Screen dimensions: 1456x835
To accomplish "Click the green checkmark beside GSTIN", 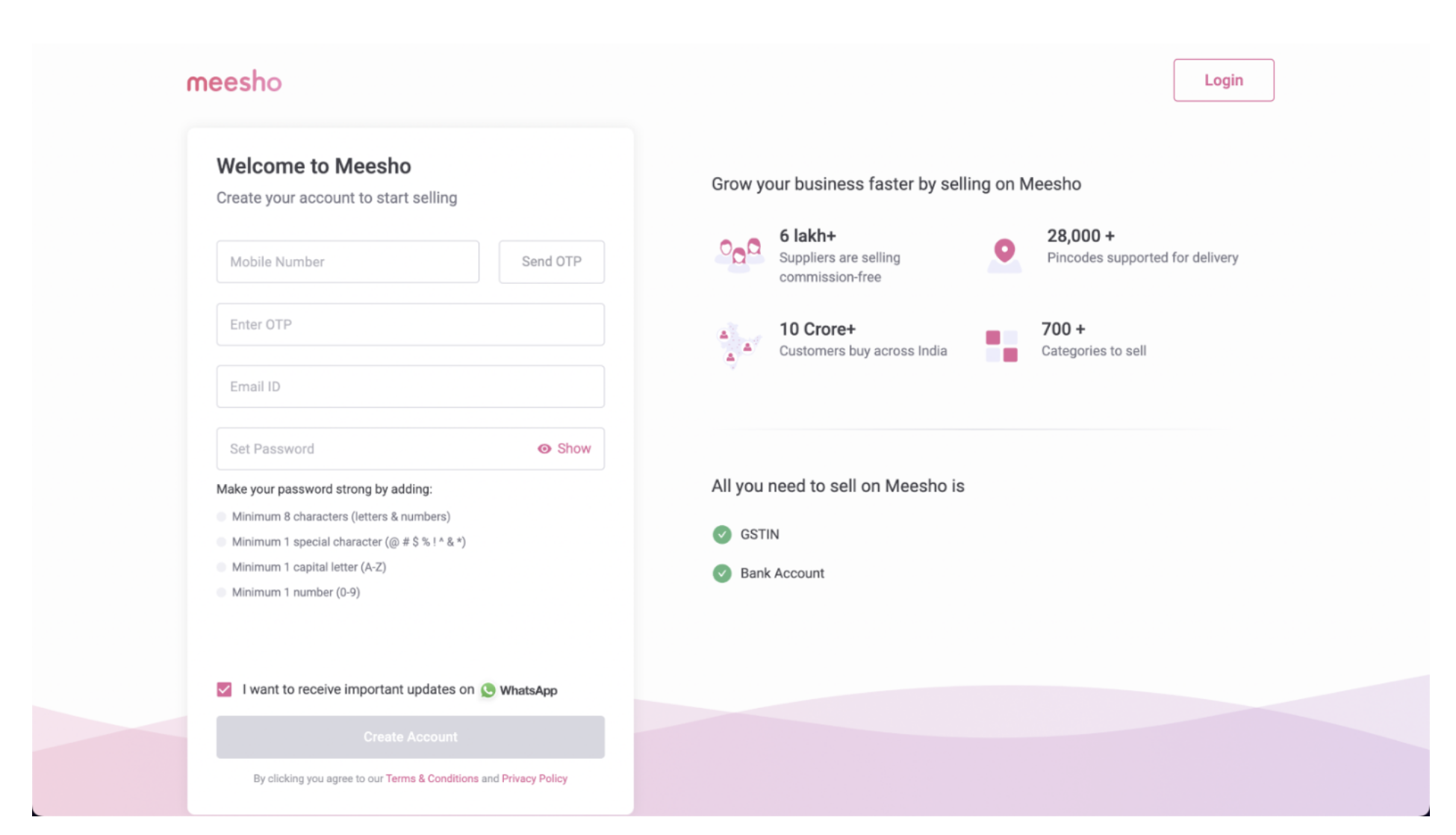I will tap(721, 534).
